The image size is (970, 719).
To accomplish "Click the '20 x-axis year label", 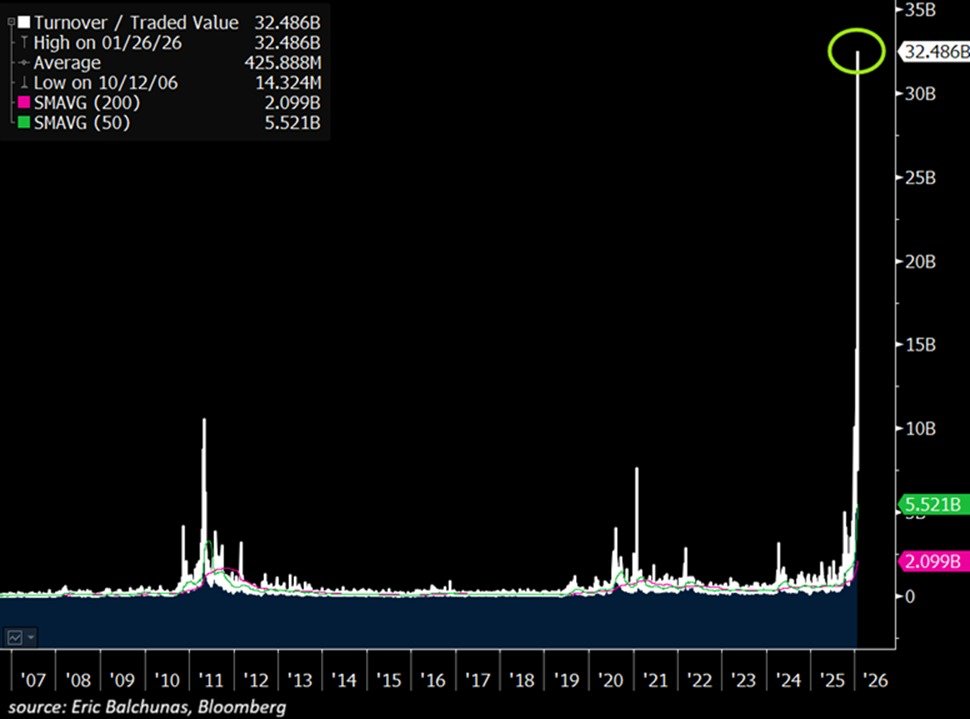I will pyautogui.click(x=611, y=680).
